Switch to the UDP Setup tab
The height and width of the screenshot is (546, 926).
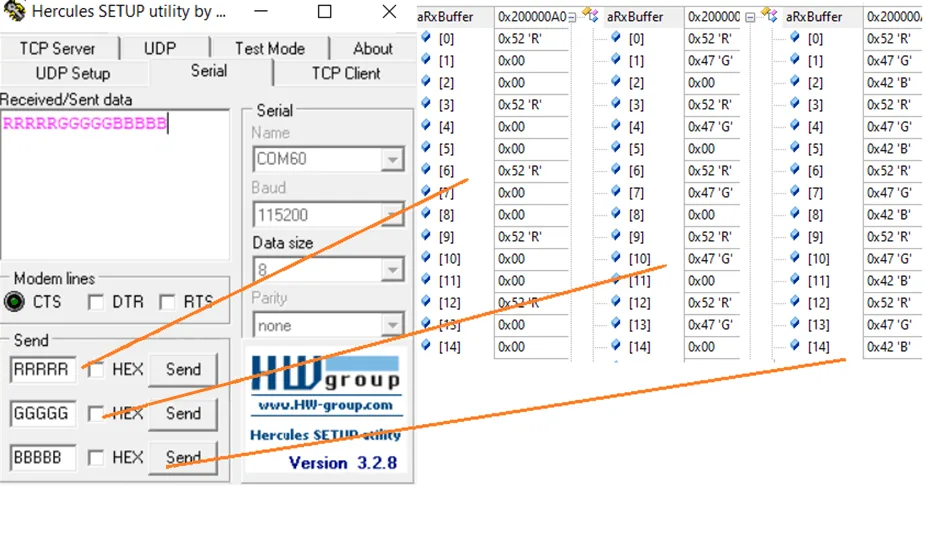tap(73, 73)
